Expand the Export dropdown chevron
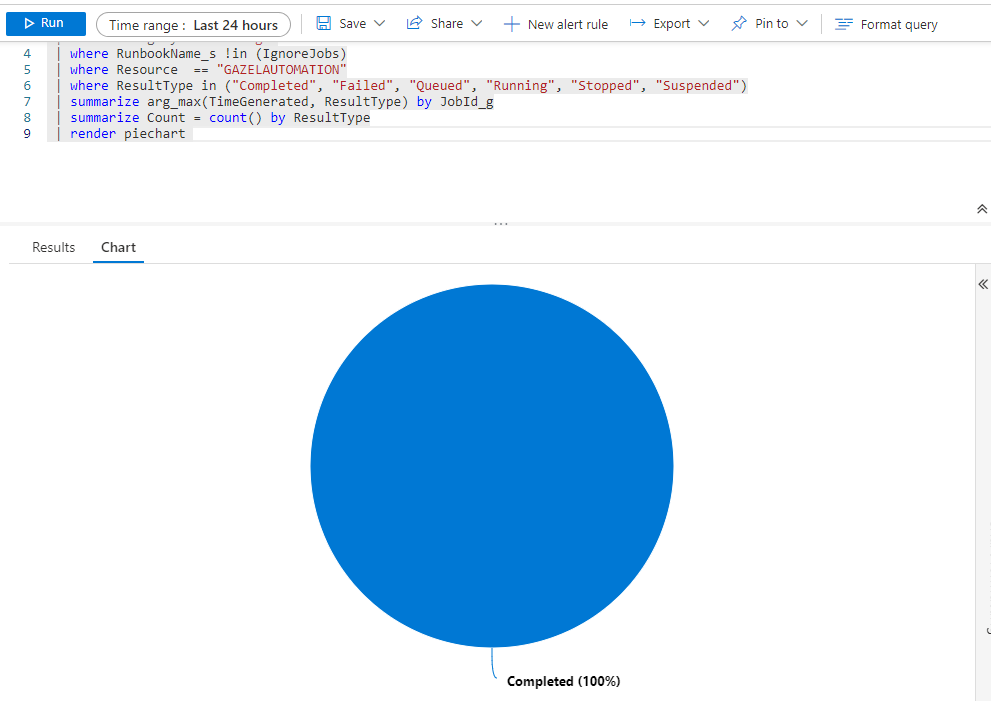This screenshot has width=991, height=701. [703, 23]
